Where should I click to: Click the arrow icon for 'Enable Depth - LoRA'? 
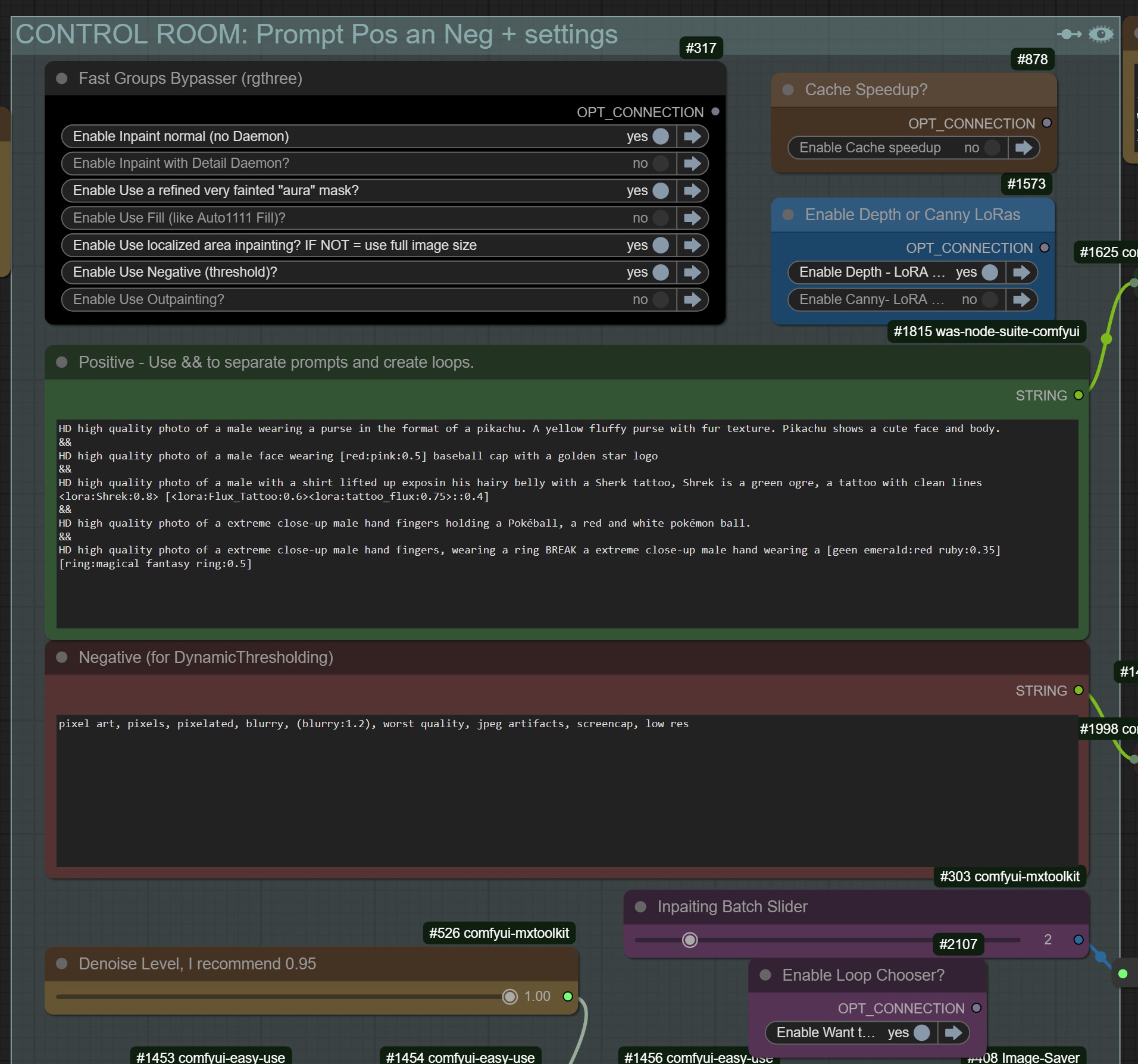coord(1021,272)
